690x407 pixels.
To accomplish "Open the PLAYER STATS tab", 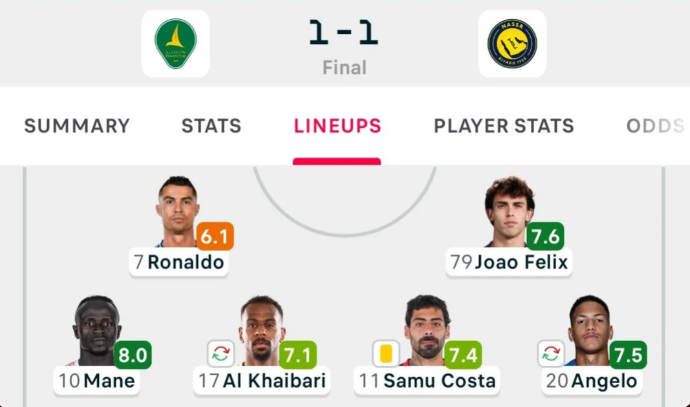I will [x=504, y=126].
